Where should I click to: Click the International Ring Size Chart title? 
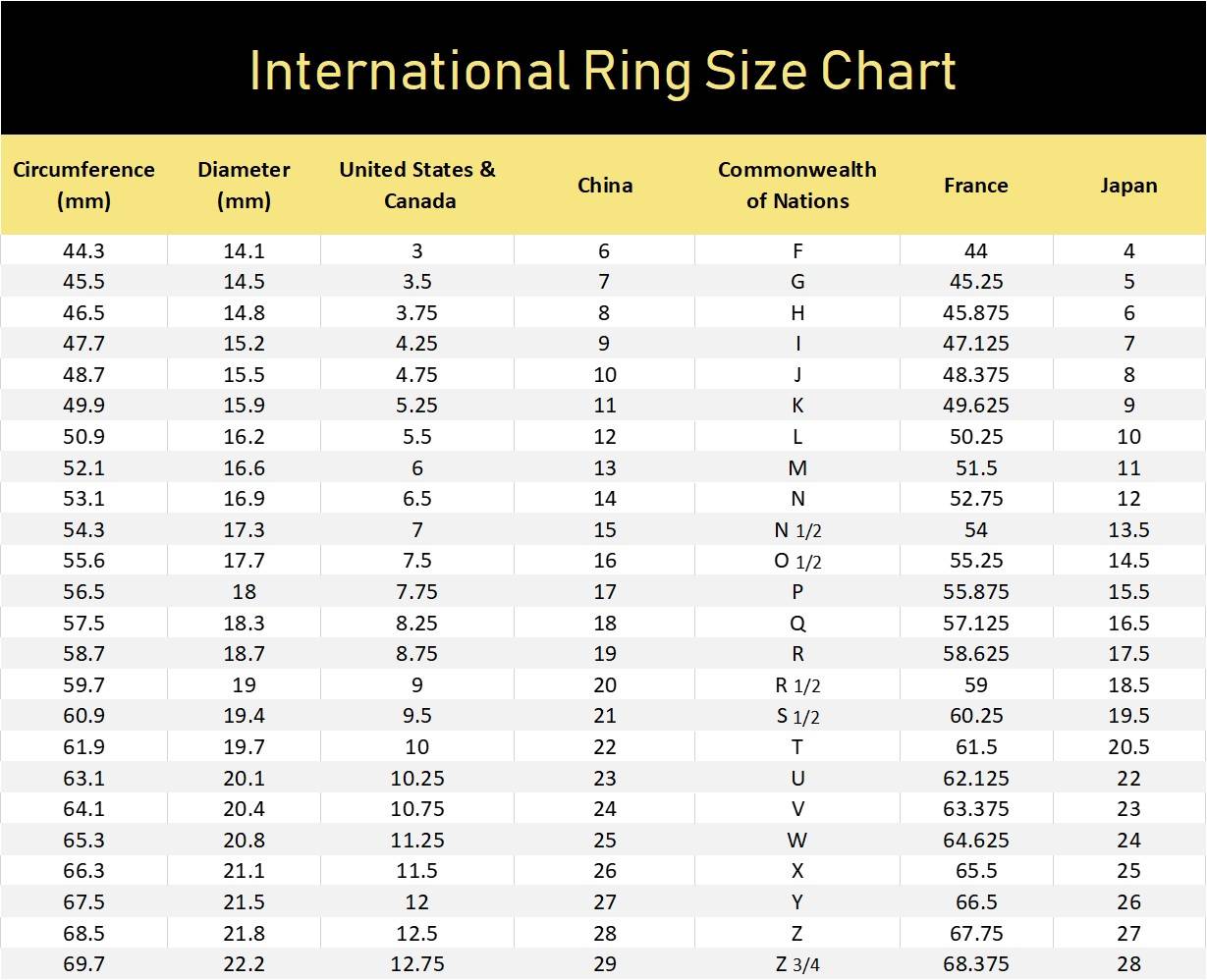602,71
